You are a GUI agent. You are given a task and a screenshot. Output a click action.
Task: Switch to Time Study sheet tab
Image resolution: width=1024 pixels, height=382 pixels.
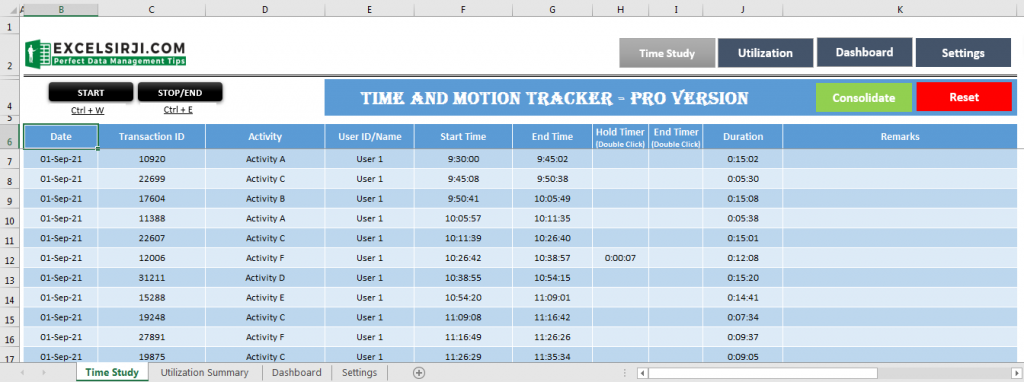coord(112,372)
